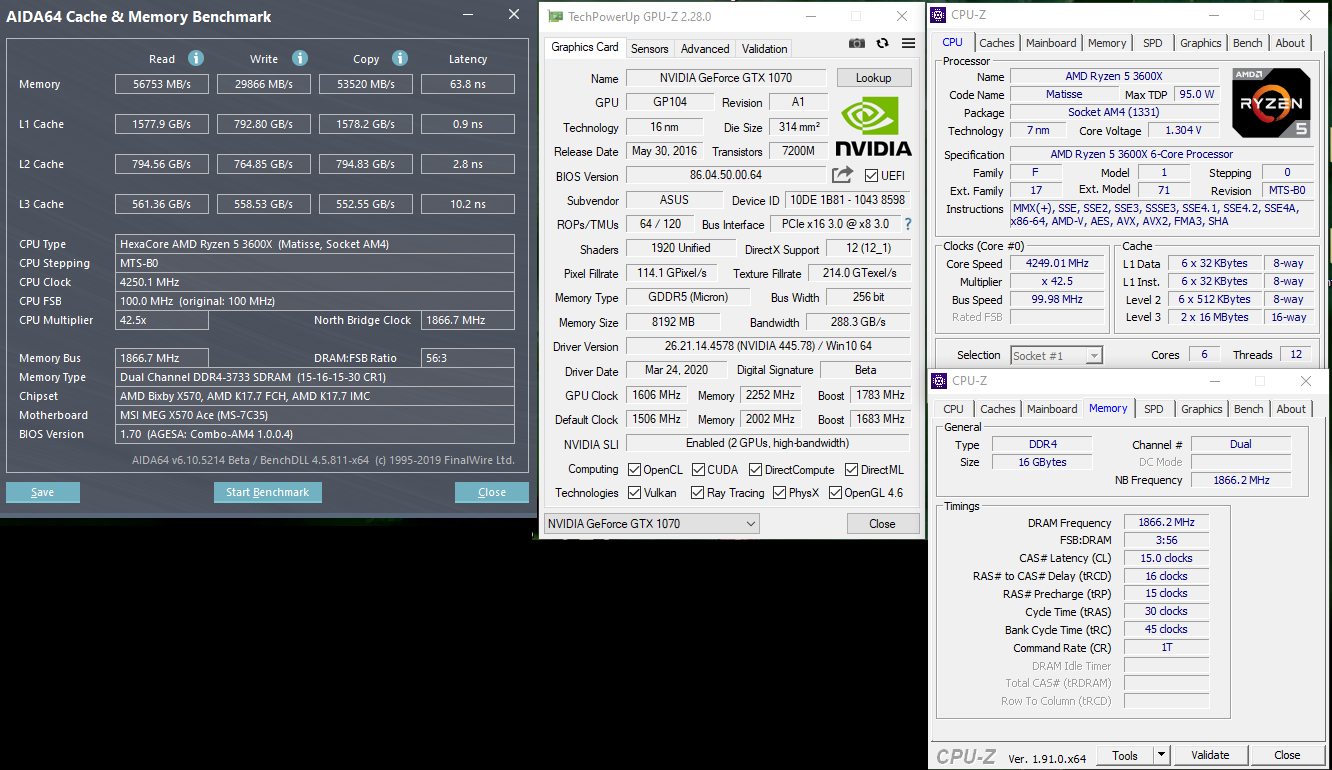The image size is (1332, 770).
Task: Open GPU-Z hamburger menu
Action: (908, 43)
